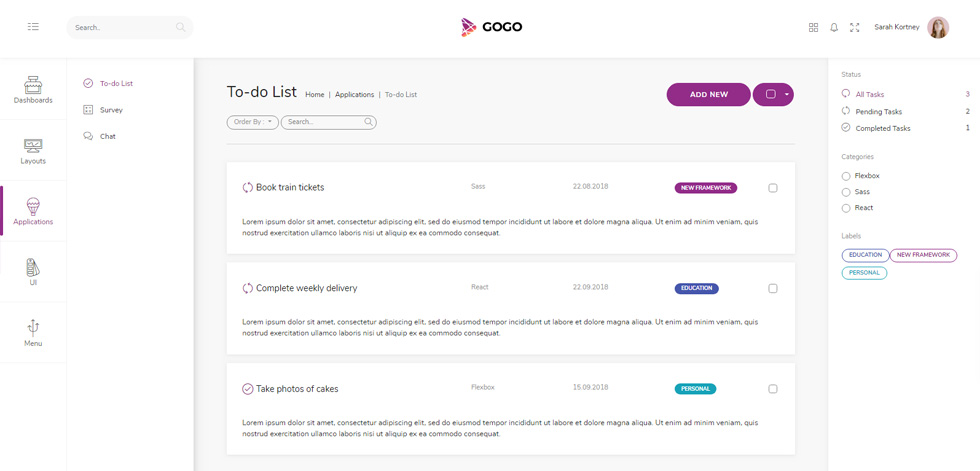The width and height of the screenshot is (980, 471).
Task: Open the notifications bell icon
Action: point(834,27)
